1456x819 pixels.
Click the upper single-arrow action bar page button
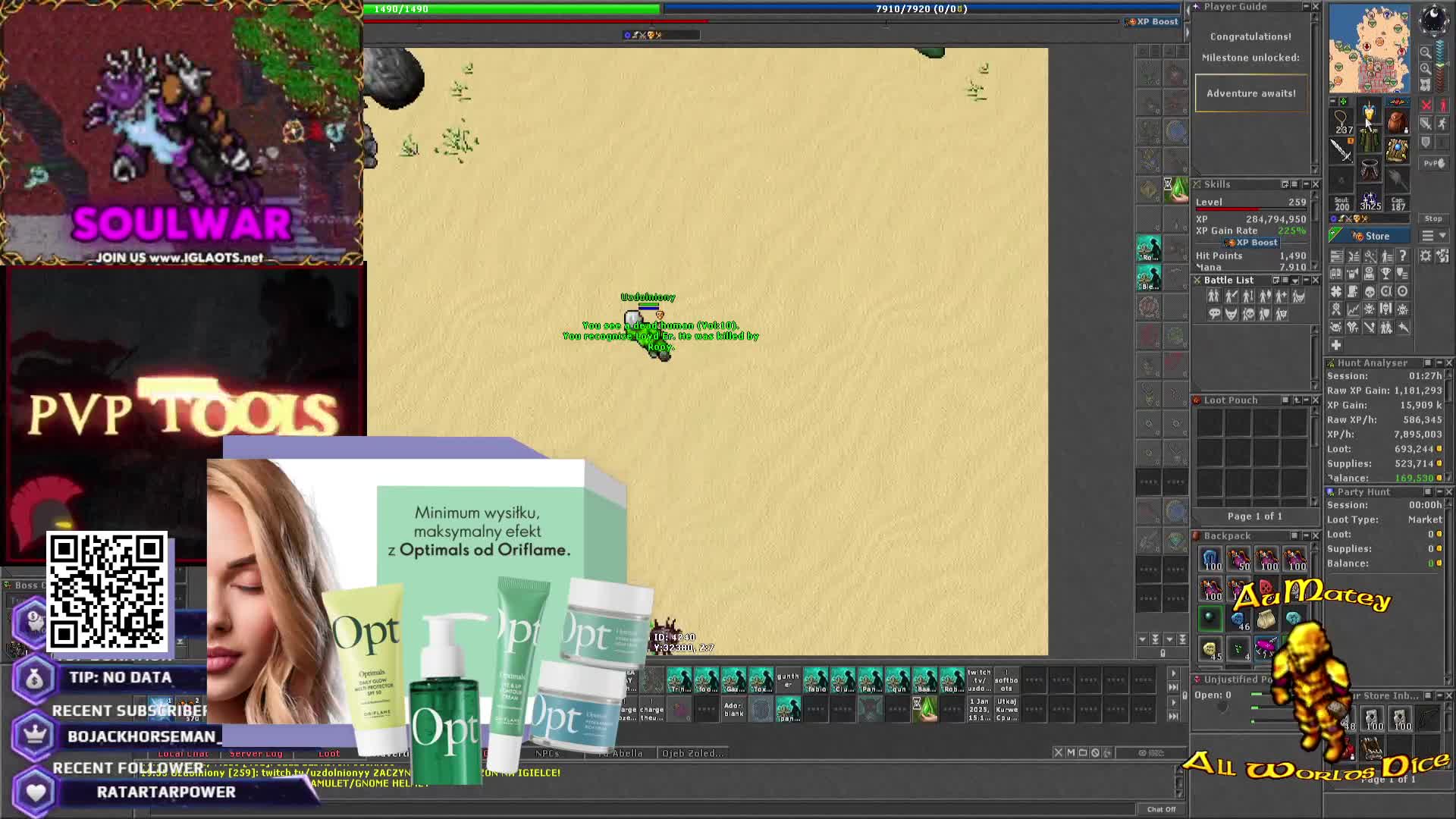coord(1173,673)
